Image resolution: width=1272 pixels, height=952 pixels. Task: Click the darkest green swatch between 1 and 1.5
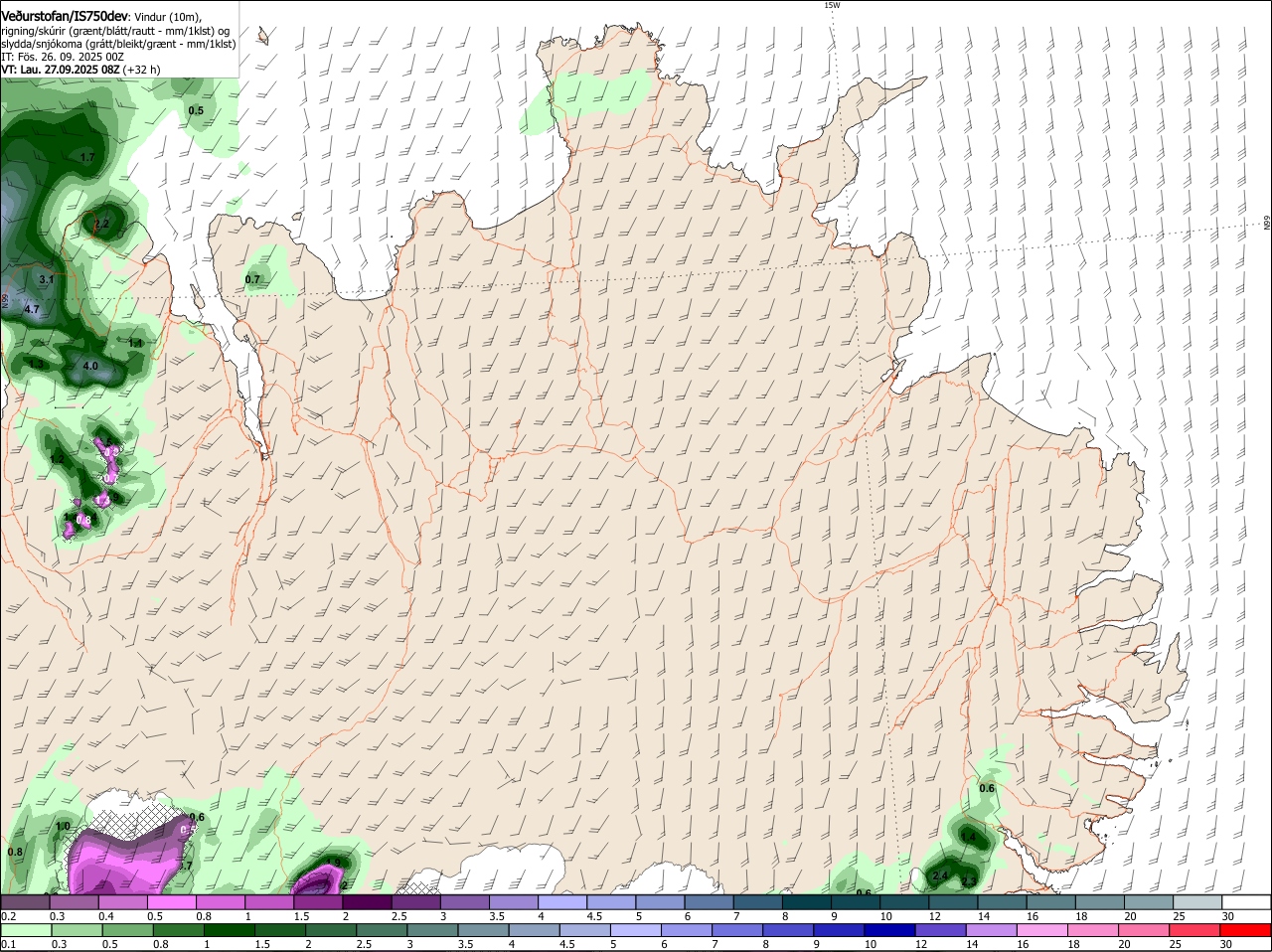click(229, 931)
